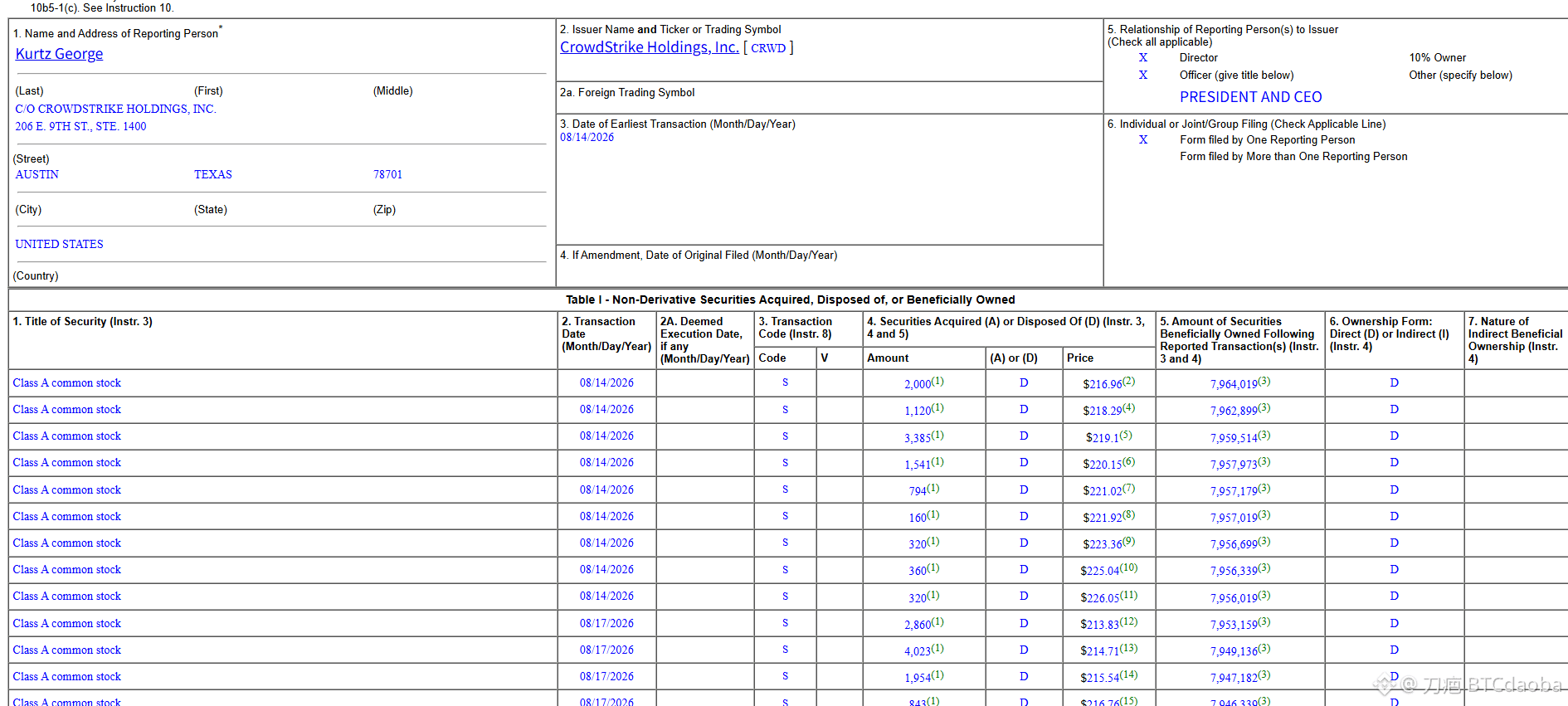1568x706 pixels.
Task: Click the $221.92 price cell
Action: click(1108, 517)
